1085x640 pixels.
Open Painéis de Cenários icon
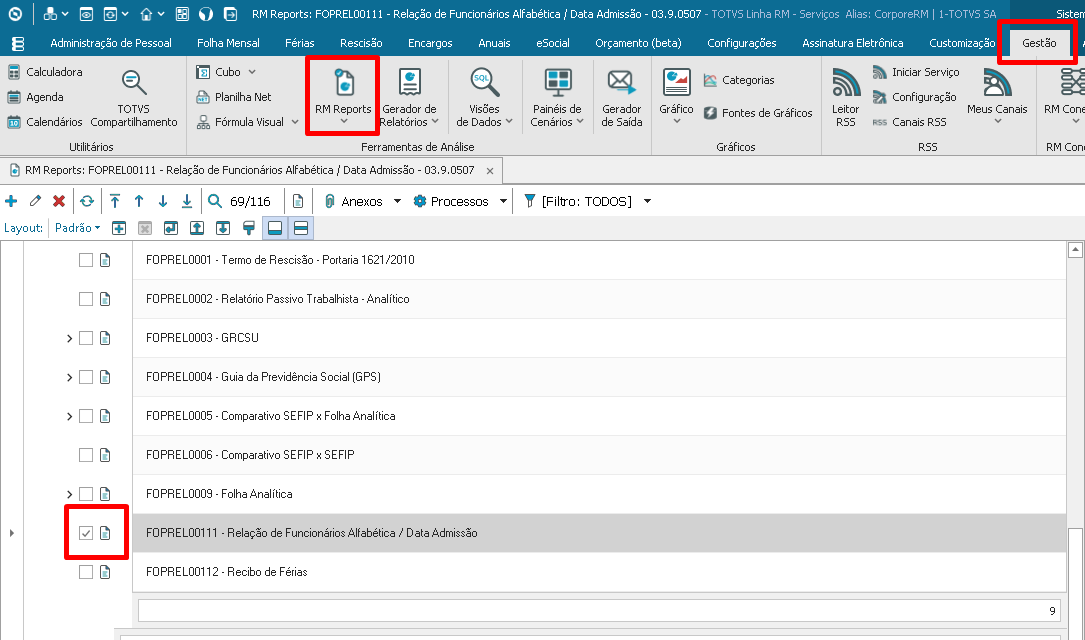[x=557, y=83]
